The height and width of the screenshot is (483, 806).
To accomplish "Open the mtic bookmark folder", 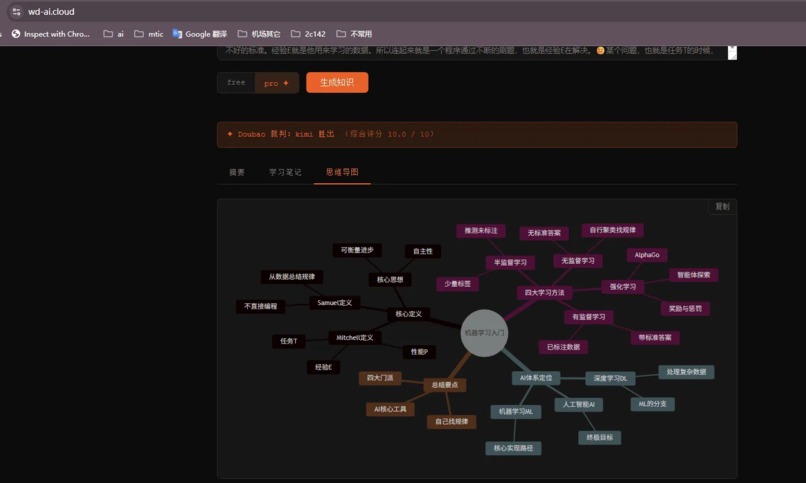I will pyautogui.click(x=149, y=34).
